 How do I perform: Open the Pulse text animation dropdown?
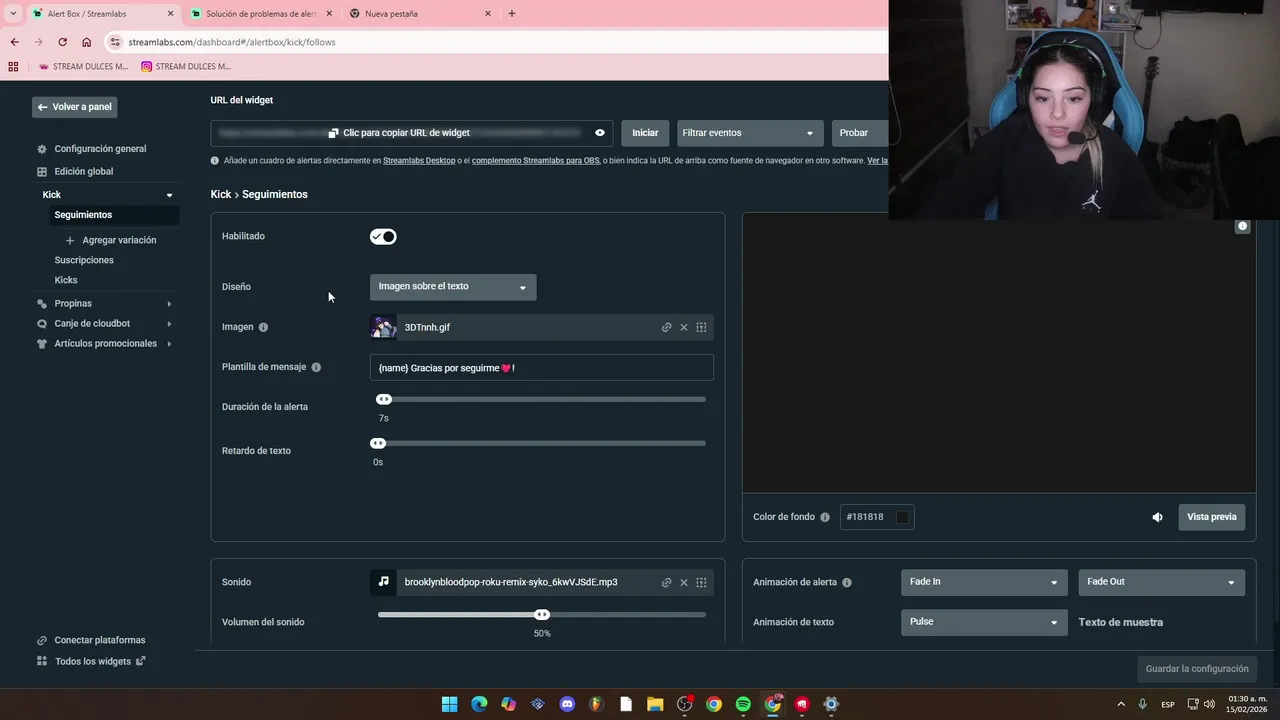point(983,622)
